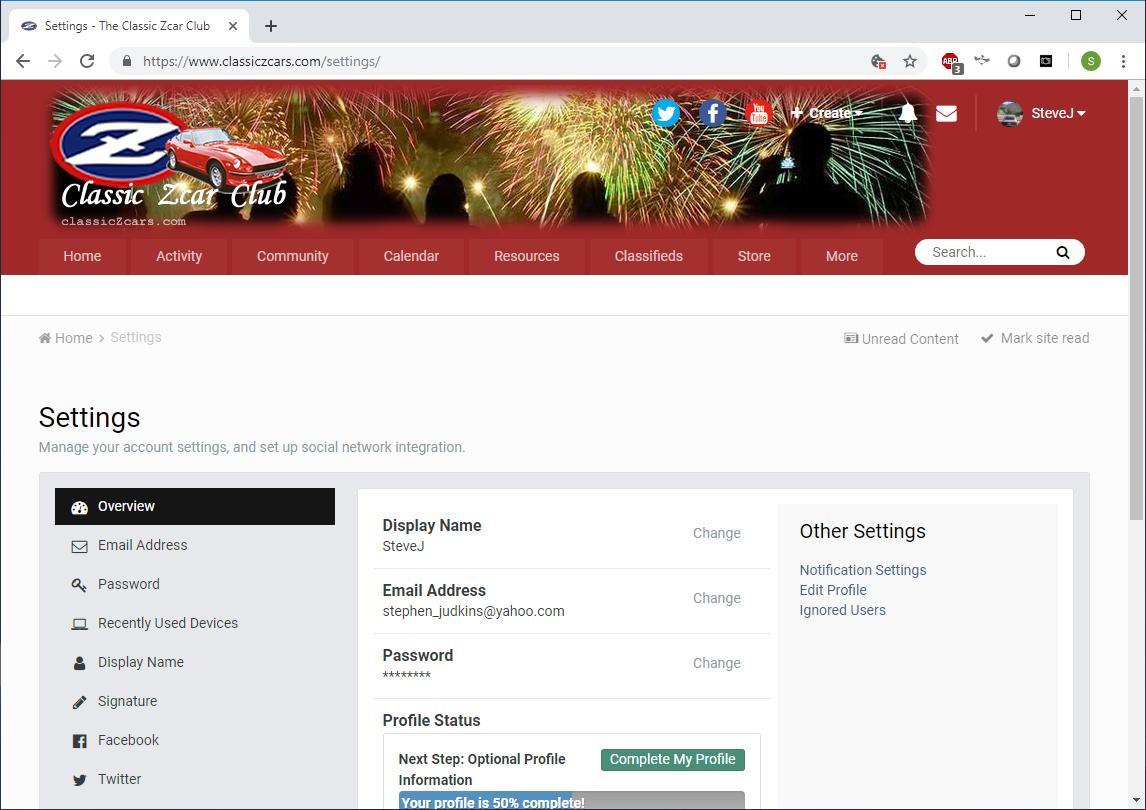Click the Complete My Profile button
The width and height of the screenshot is (1146, 810).
[x=672, y=760]
